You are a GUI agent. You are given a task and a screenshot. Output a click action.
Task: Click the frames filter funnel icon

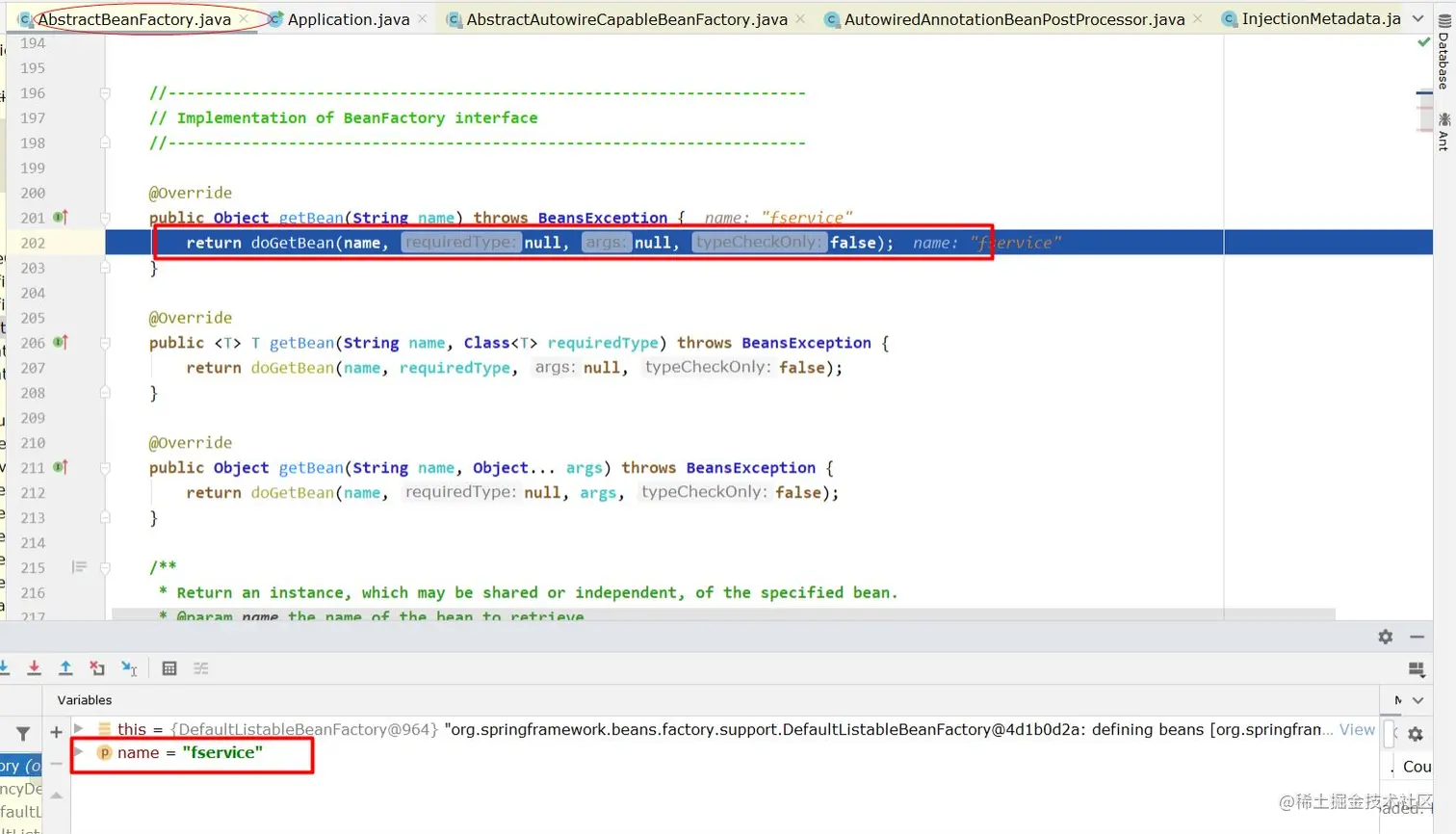point(23,734)
